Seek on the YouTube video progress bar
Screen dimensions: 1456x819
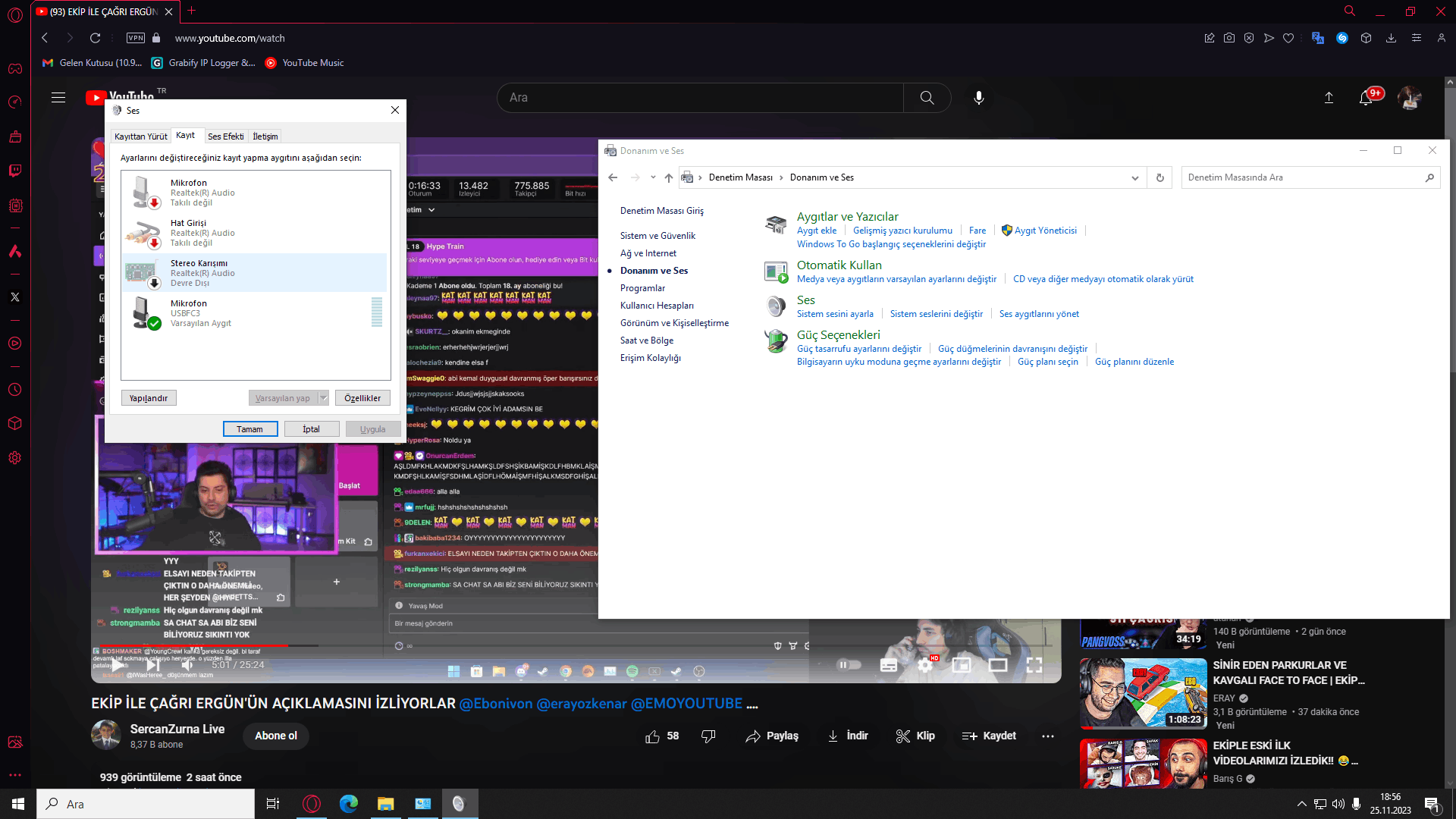pos(576,645)
